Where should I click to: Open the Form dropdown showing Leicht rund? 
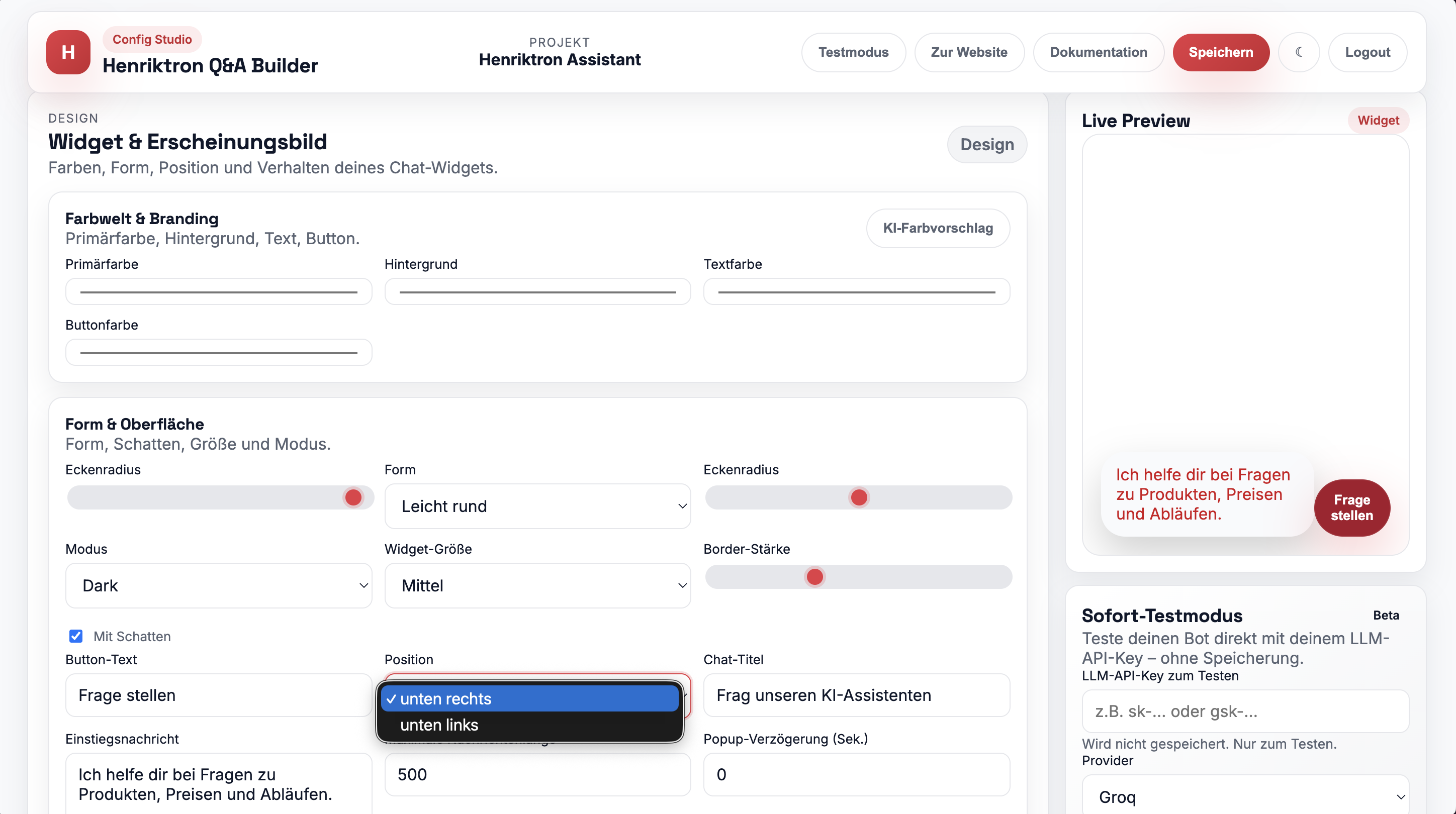point(537,506)
